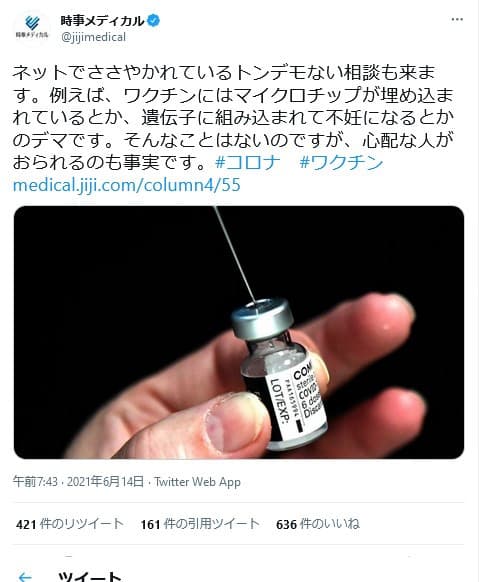Screen dimensions: 480x582
Task: View the 421 件のリツイート list
Action: pyautogui.click(x=70, y=524)
